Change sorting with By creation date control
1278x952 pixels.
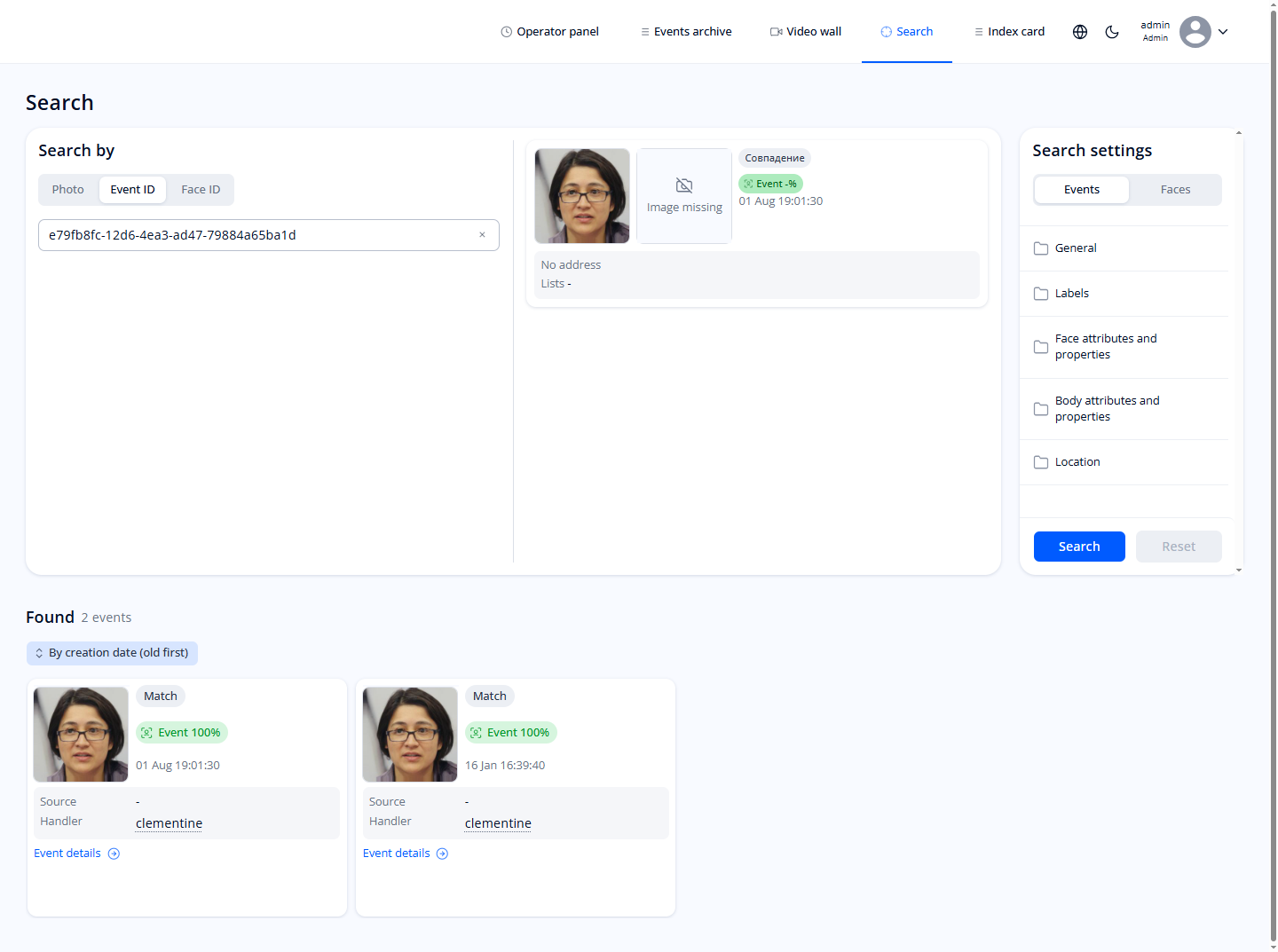112,652
